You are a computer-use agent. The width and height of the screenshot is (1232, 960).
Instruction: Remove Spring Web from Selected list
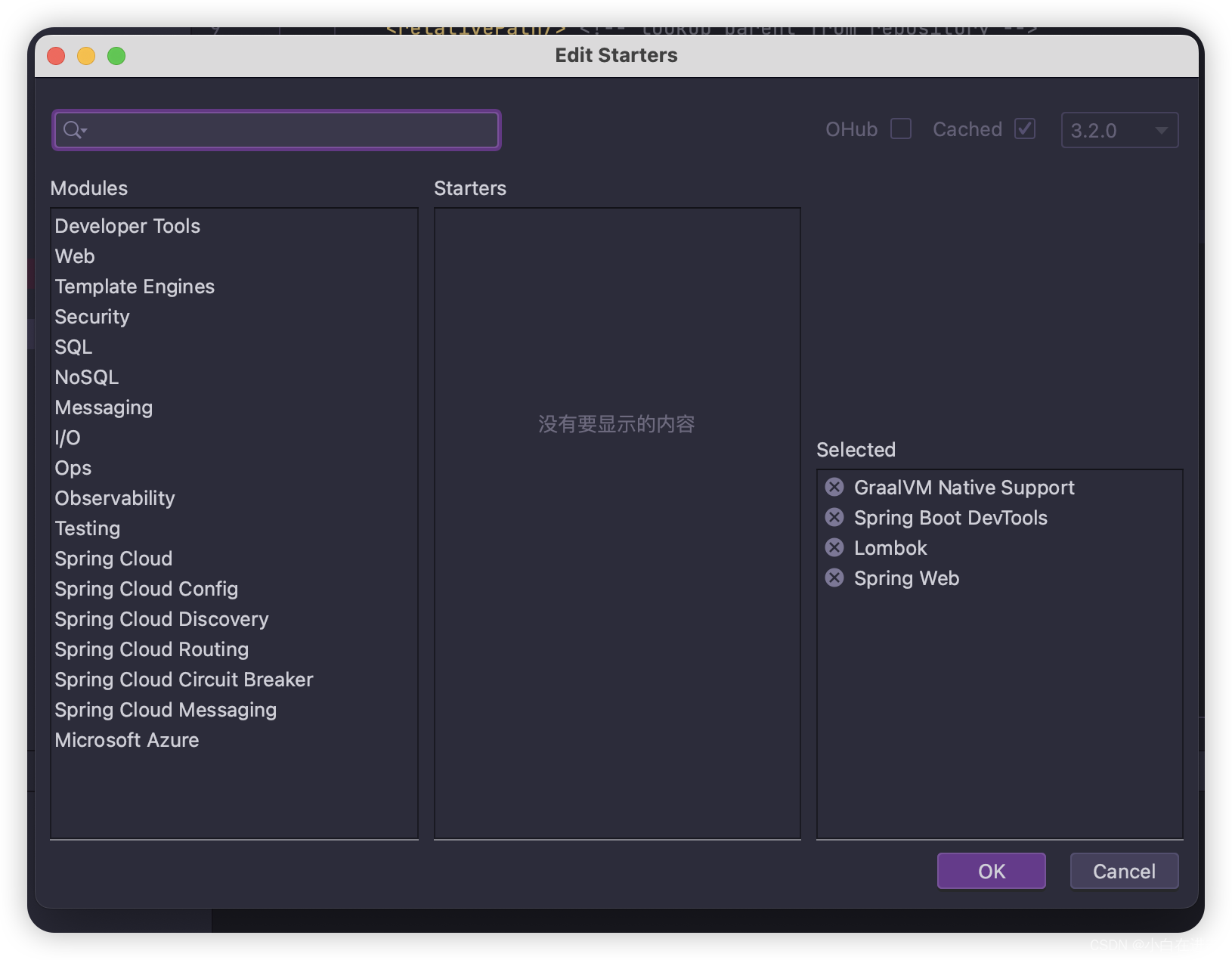pos(834,578)
